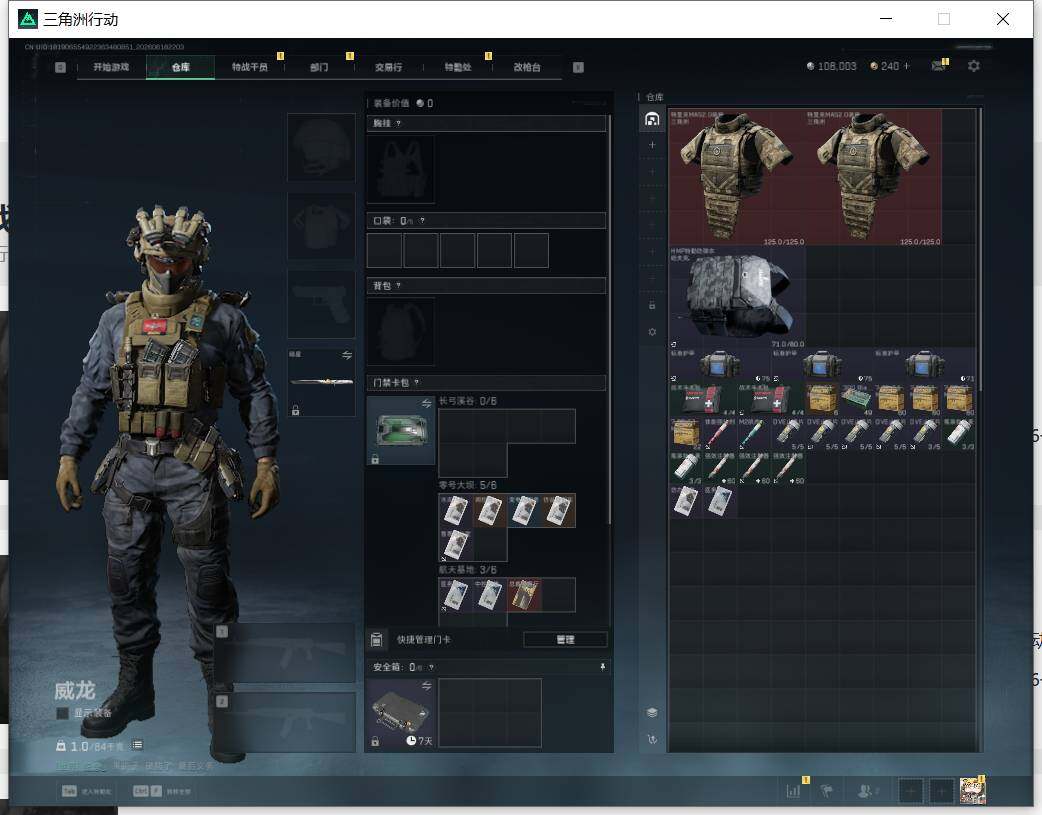The height and width of the screenshot is (815, 1042).
Task: Open the 开始游戏 tab
Action: 111,67
